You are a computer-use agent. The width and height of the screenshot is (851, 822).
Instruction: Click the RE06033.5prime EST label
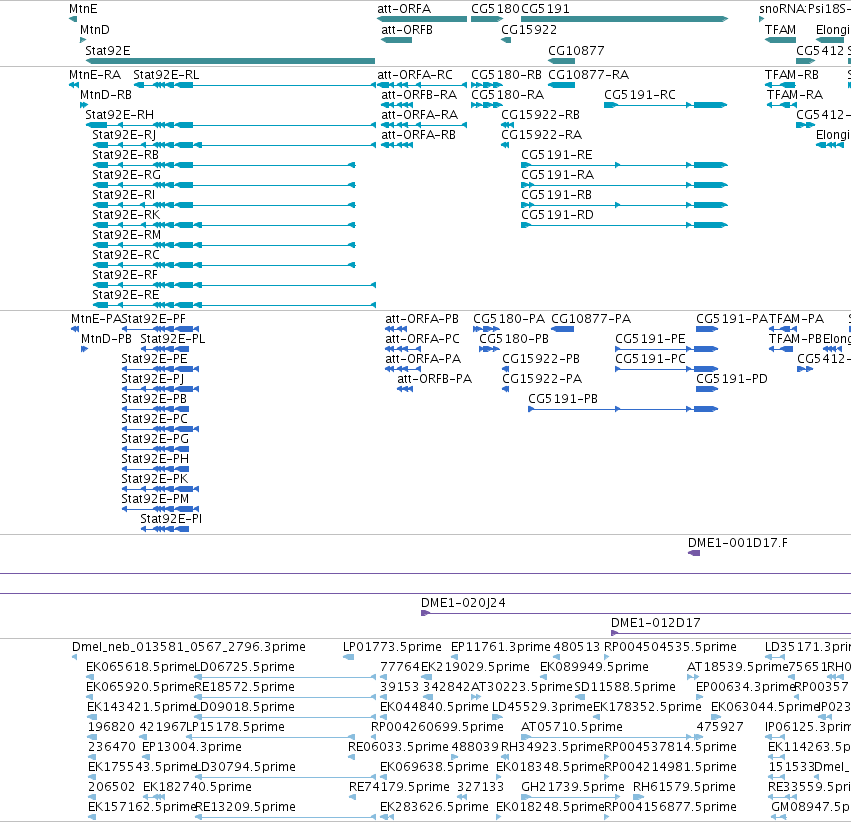(x=398, y=747)
